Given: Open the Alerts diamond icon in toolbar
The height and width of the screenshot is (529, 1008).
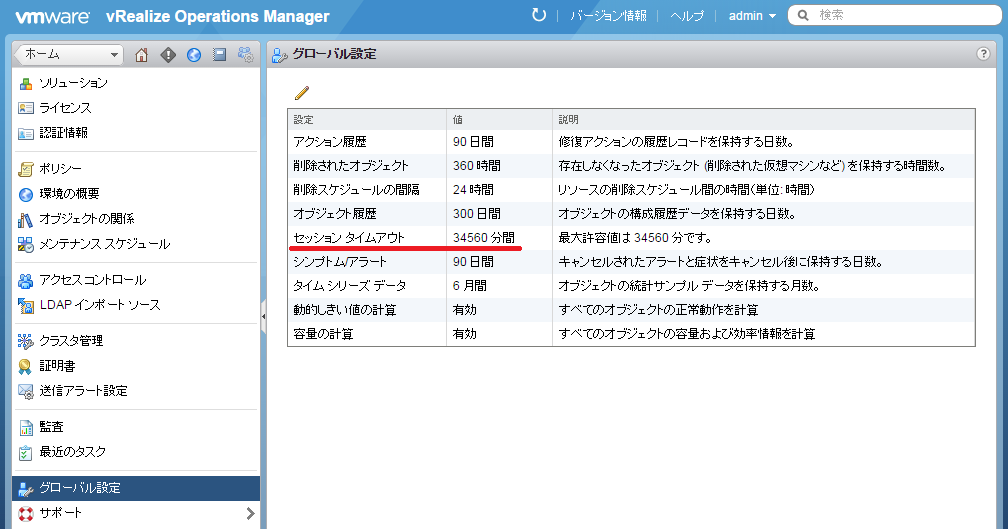Looking at the screenshot, I should [168, 55].
